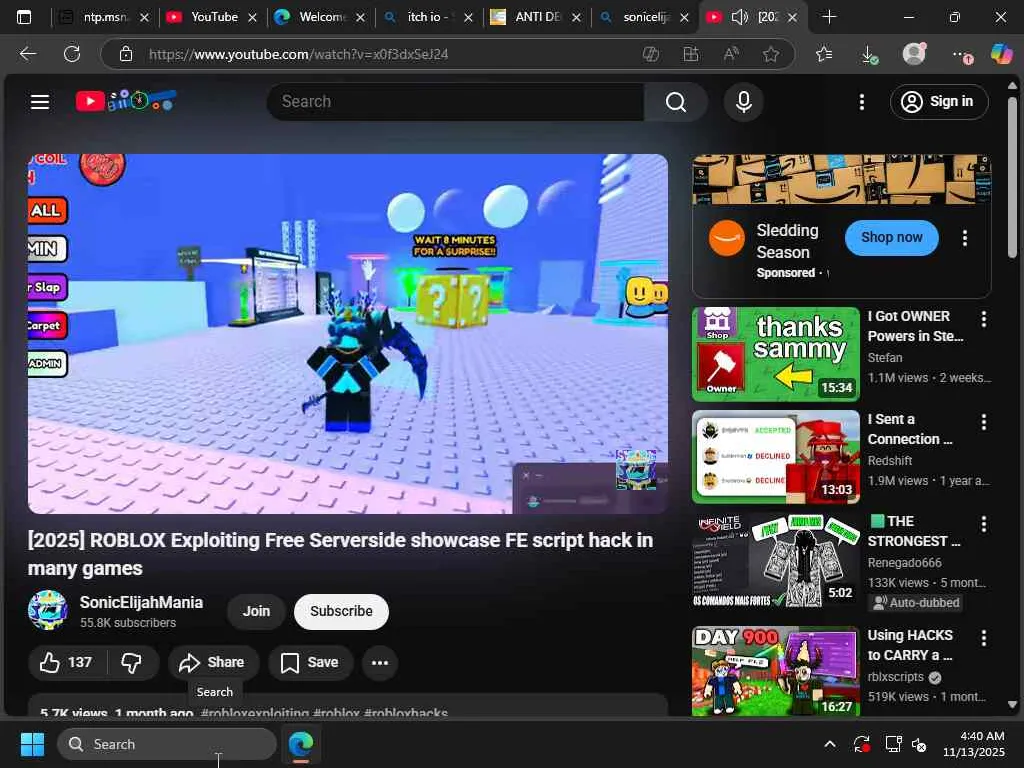Screen dimensions: 1024x768
Task: Open the SonicElijahMania channel name link
Action: 141,602
